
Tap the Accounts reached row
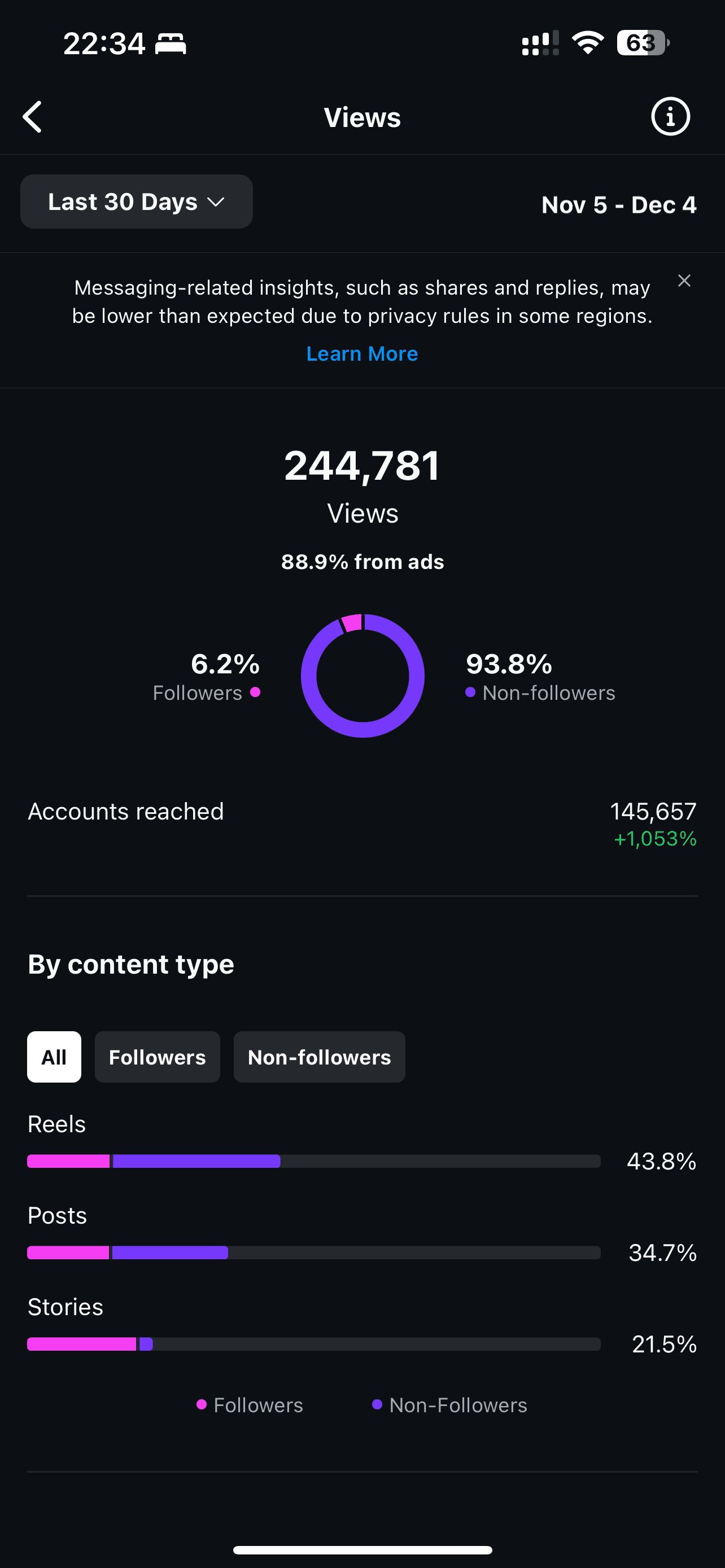tap(362, 824)
